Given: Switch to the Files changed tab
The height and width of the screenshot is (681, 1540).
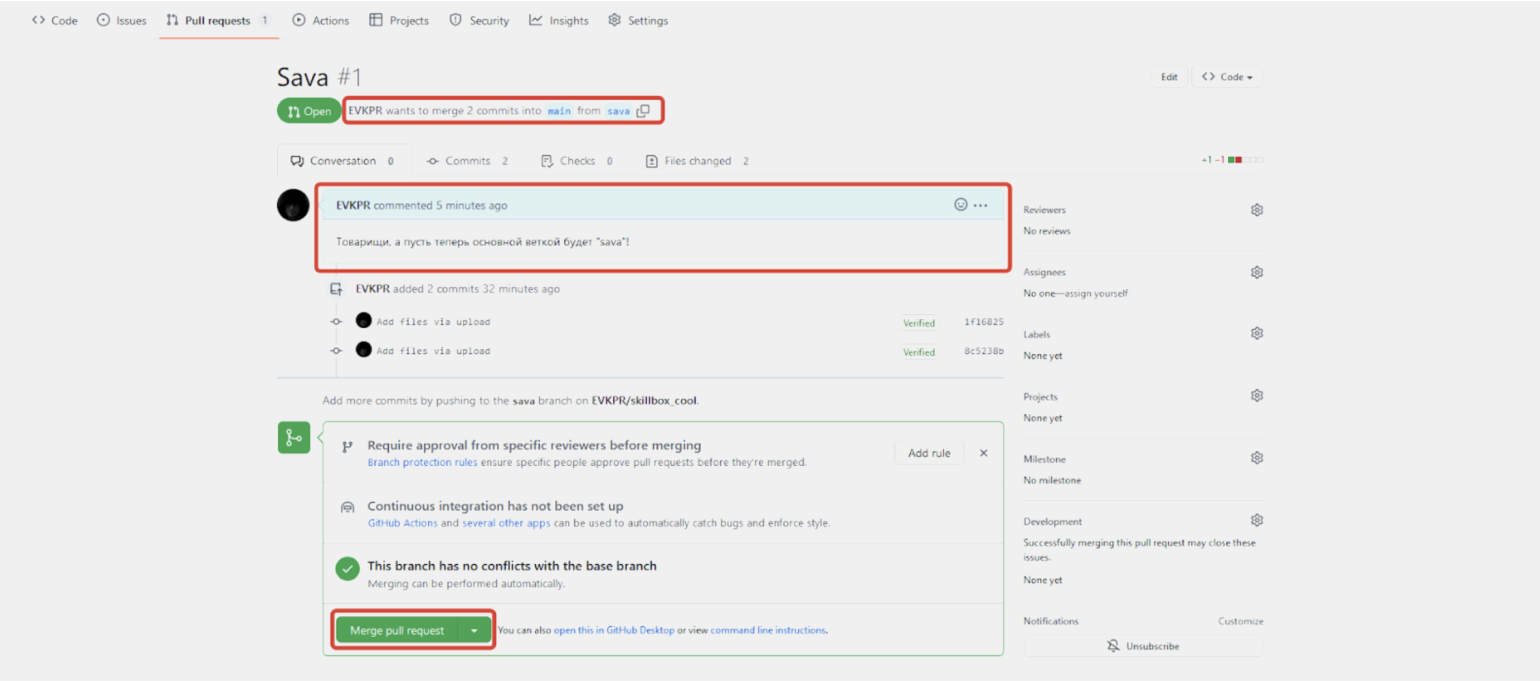Looking at the screenshot, I should tap(696, 161).
